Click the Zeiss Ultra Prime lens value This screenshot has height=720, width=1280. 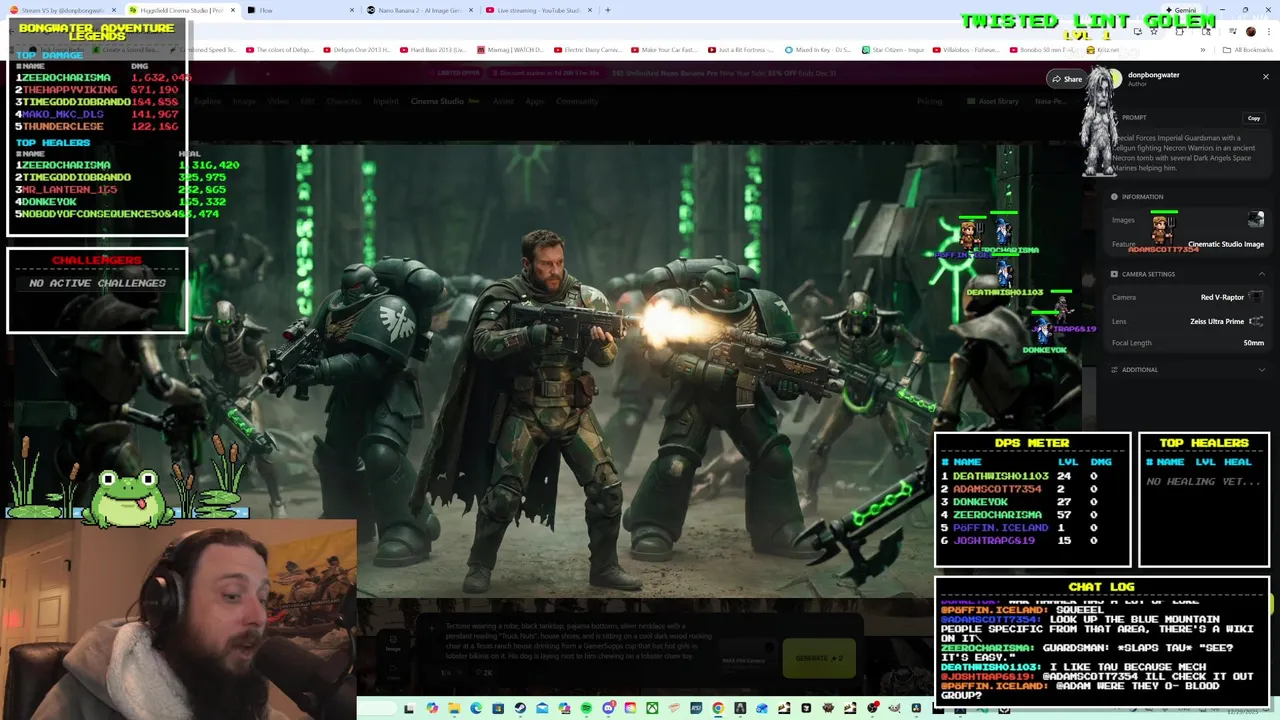[x=1217, y=321]
